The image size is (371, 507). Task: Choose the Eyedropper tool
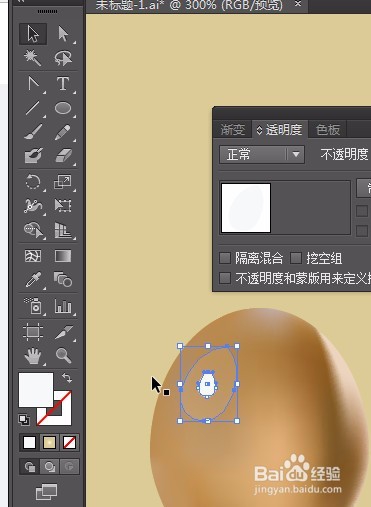[x=33, y=279]
